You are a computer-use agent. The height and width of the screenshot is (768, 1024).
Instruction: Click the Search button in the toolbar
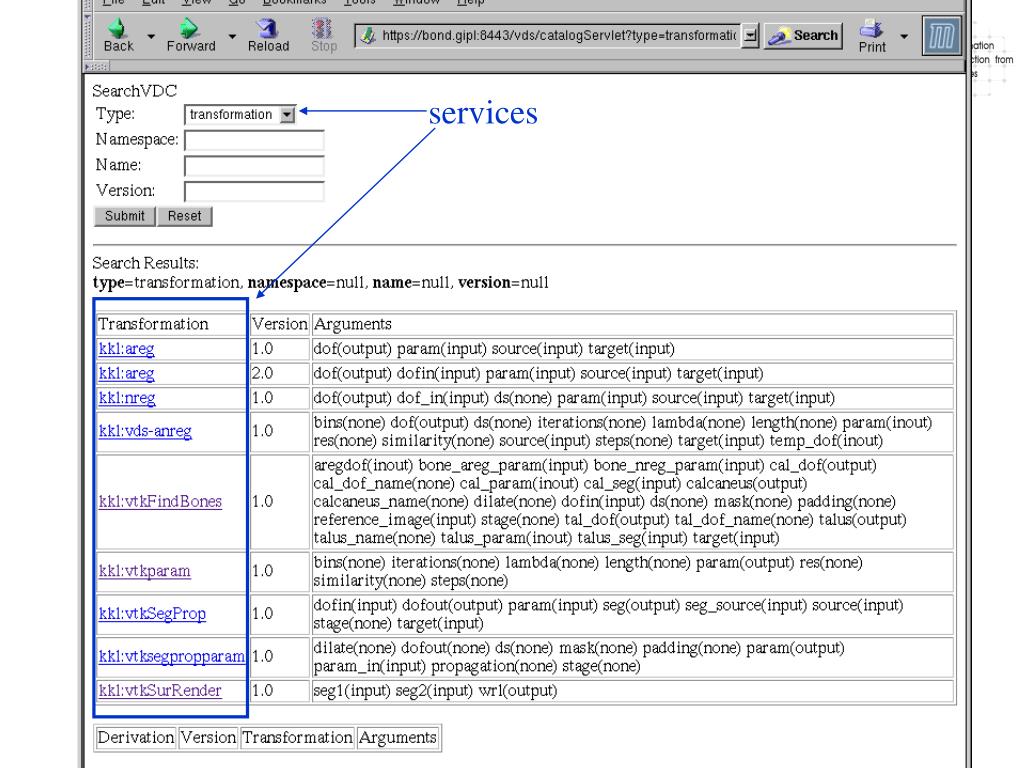click(x=803, y=35)
